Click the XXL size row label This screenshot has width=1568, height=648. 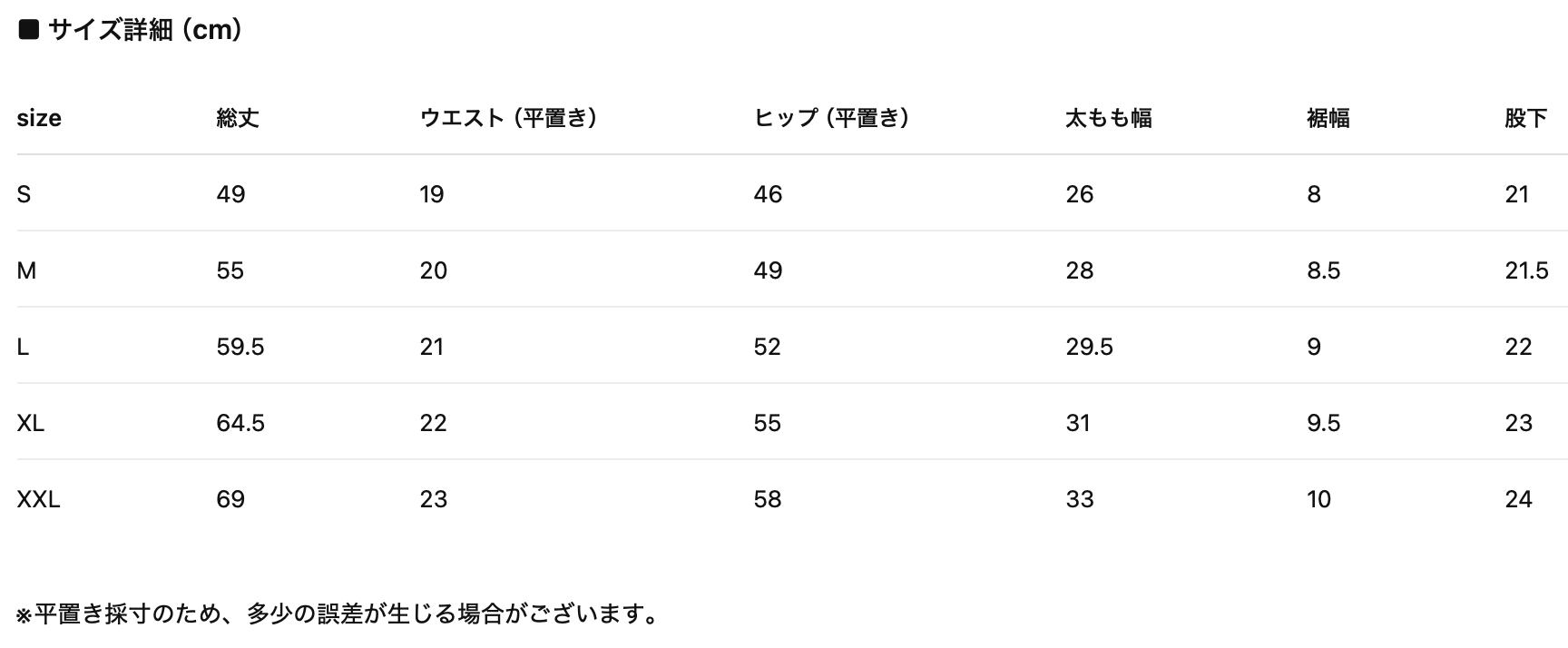coord(38,499)
